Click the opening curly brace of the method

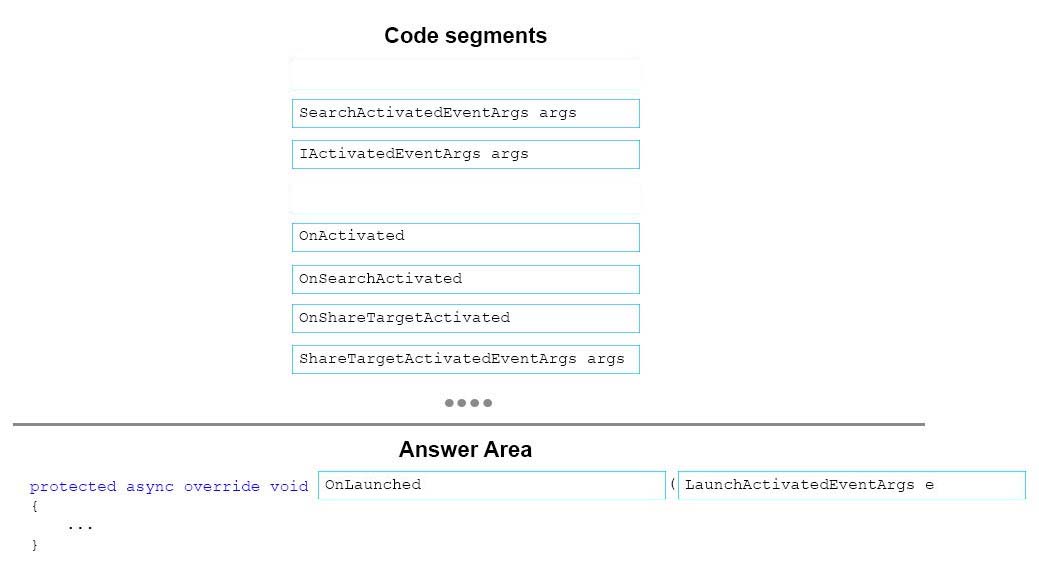coord(34,506)
